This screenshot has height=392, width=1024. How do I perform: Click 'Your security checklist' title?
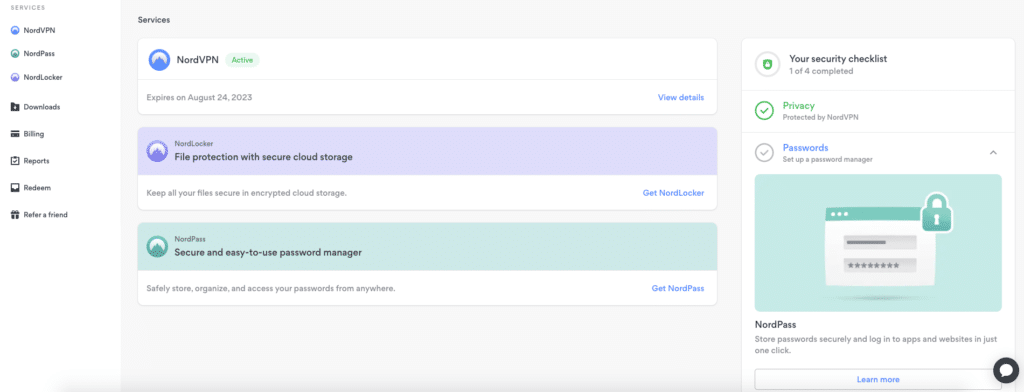pos(838,59)
